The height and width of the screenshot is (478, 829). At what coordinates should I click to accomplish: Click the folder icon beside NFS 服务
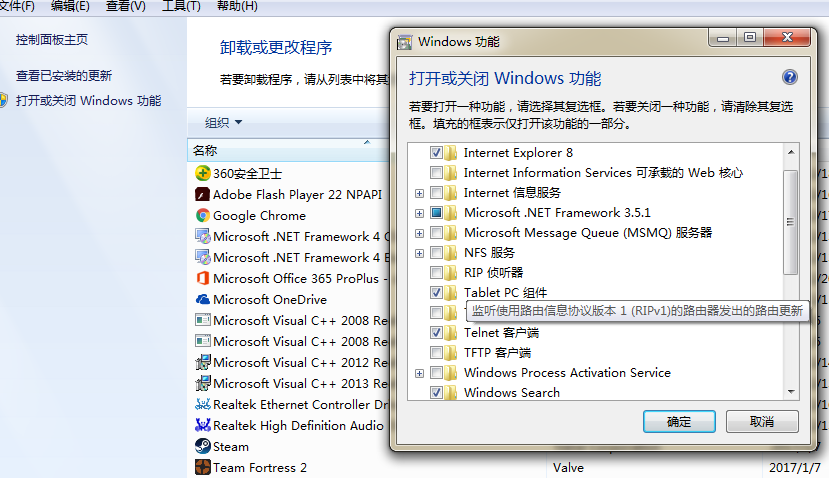pos(451,253)
